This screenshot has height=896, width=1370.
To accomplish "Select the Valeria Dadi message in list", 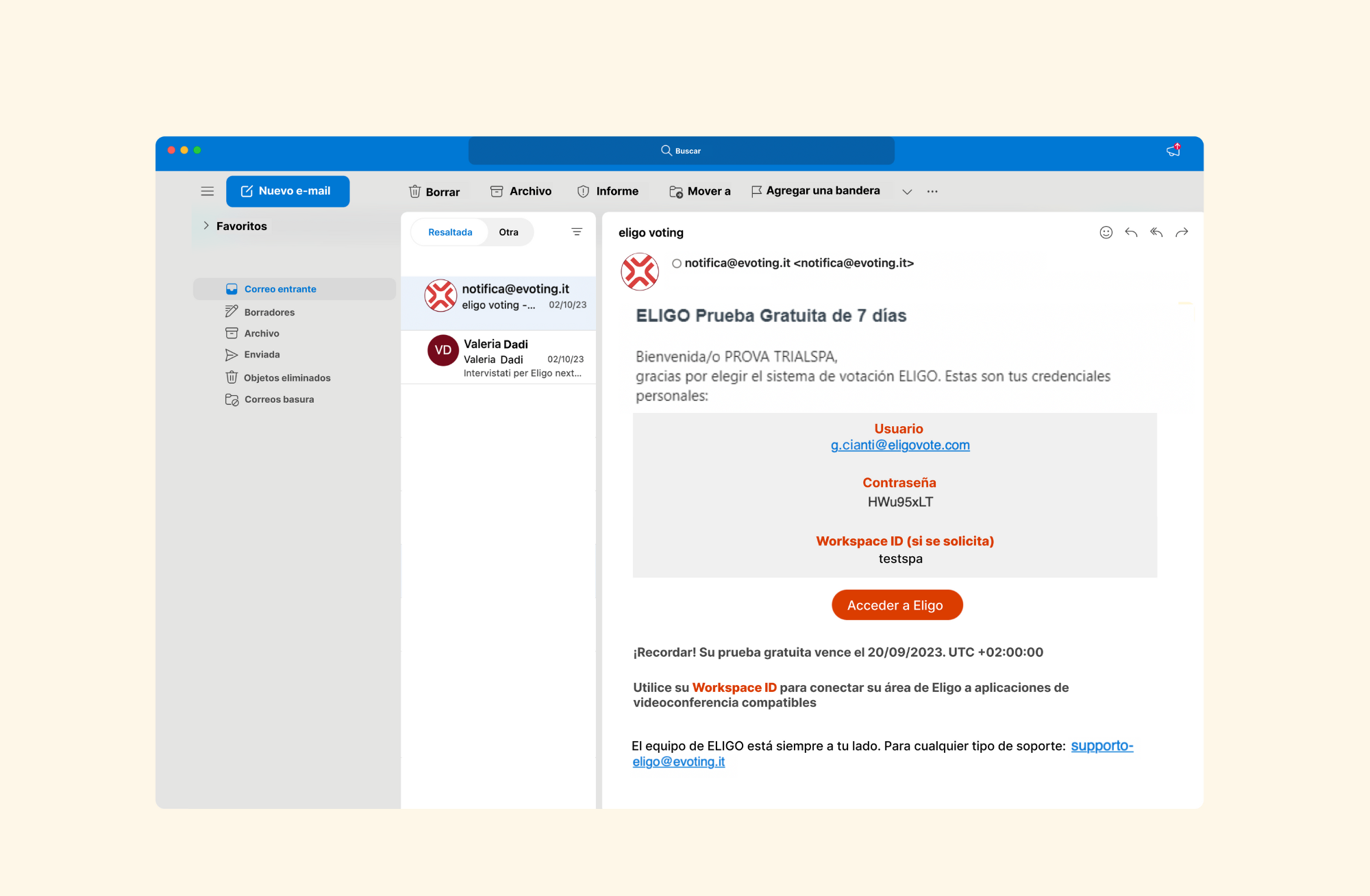I will click(498, 358).
